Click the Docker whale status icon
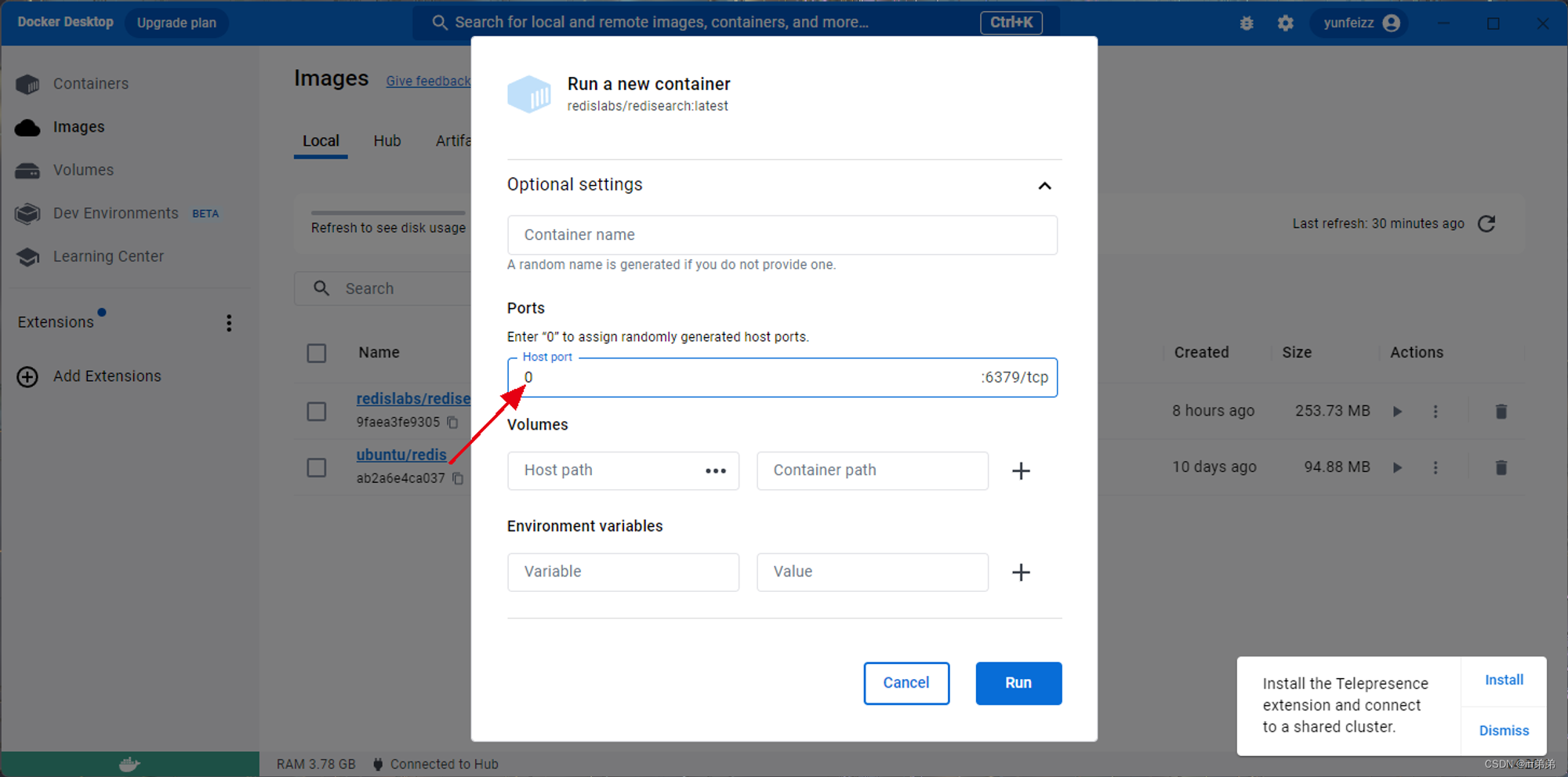1568x777 pixels. point(129,764)
